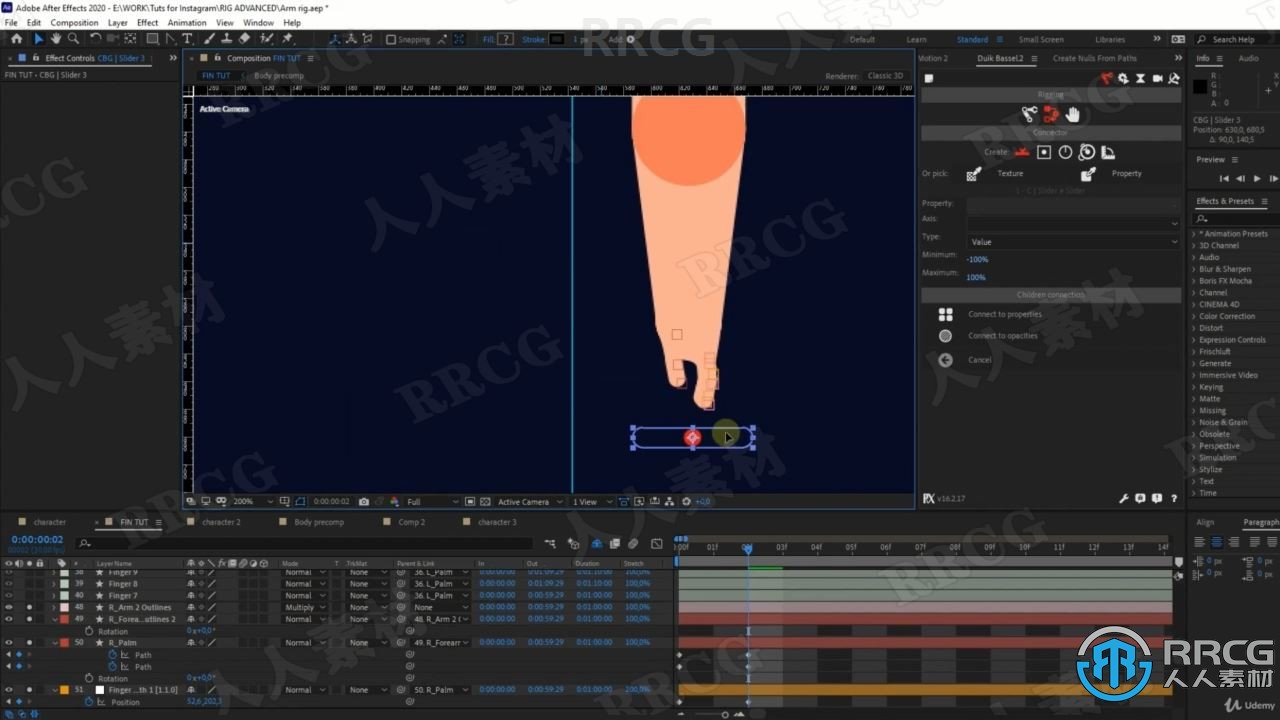This screenshot has height=720, width=1280.
Task: Open Duik Rigging links and constraints icon
Action: pos(1028,114)
